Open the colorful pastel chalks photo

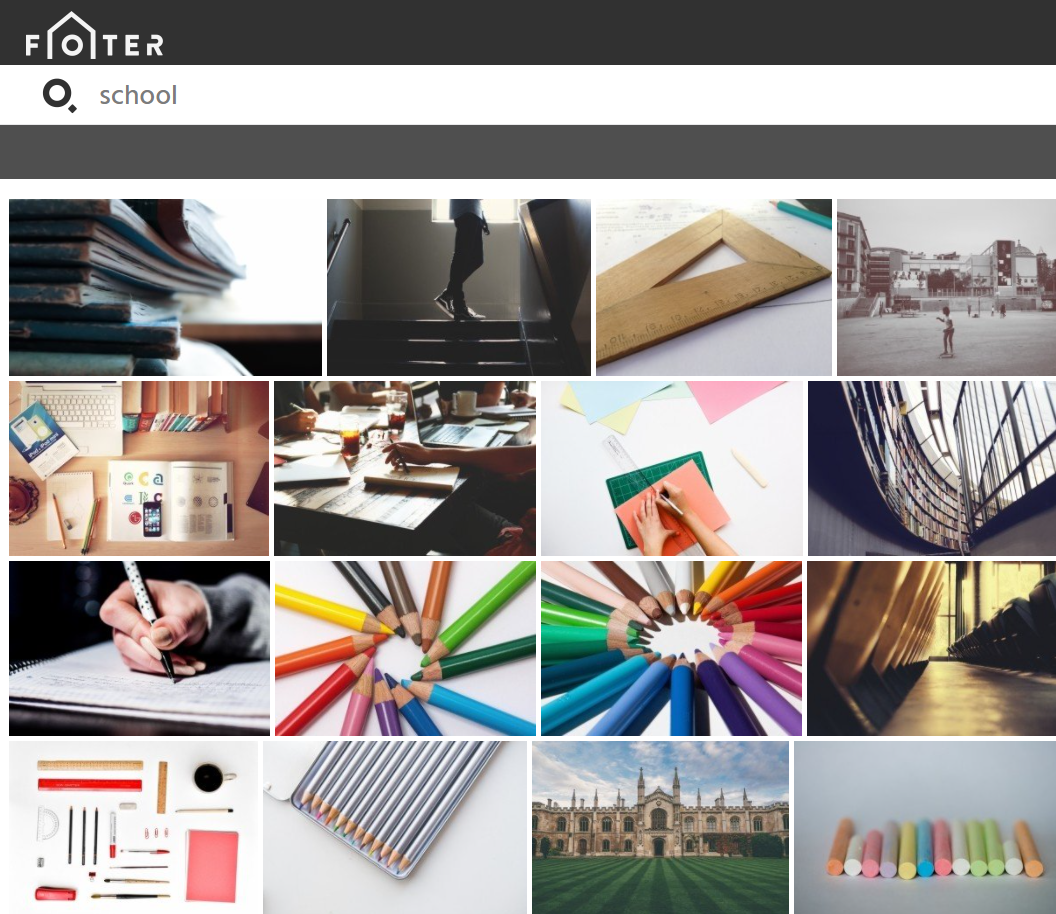925,827
